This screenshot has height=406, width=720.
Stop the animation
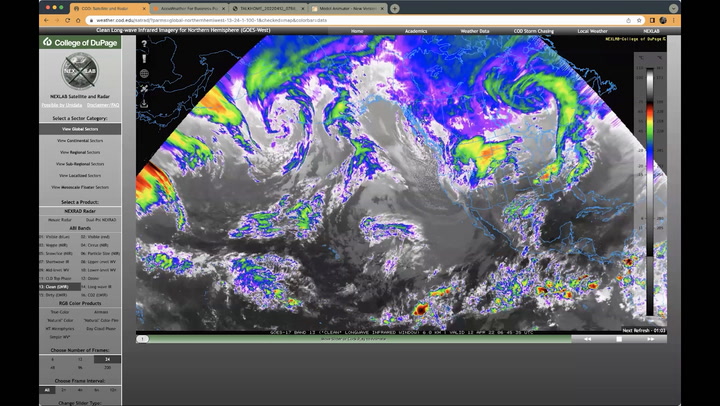(619, 339)
